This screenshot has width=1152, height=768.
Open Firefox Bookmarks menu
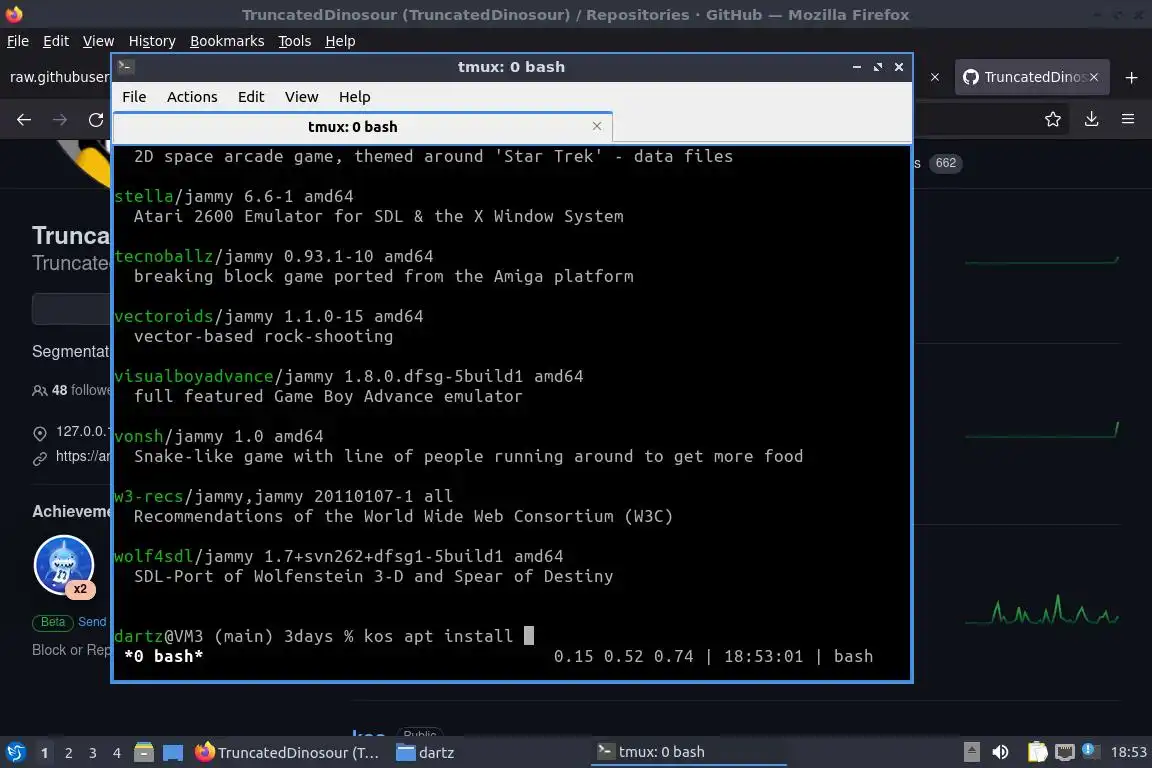click(227, 41)
